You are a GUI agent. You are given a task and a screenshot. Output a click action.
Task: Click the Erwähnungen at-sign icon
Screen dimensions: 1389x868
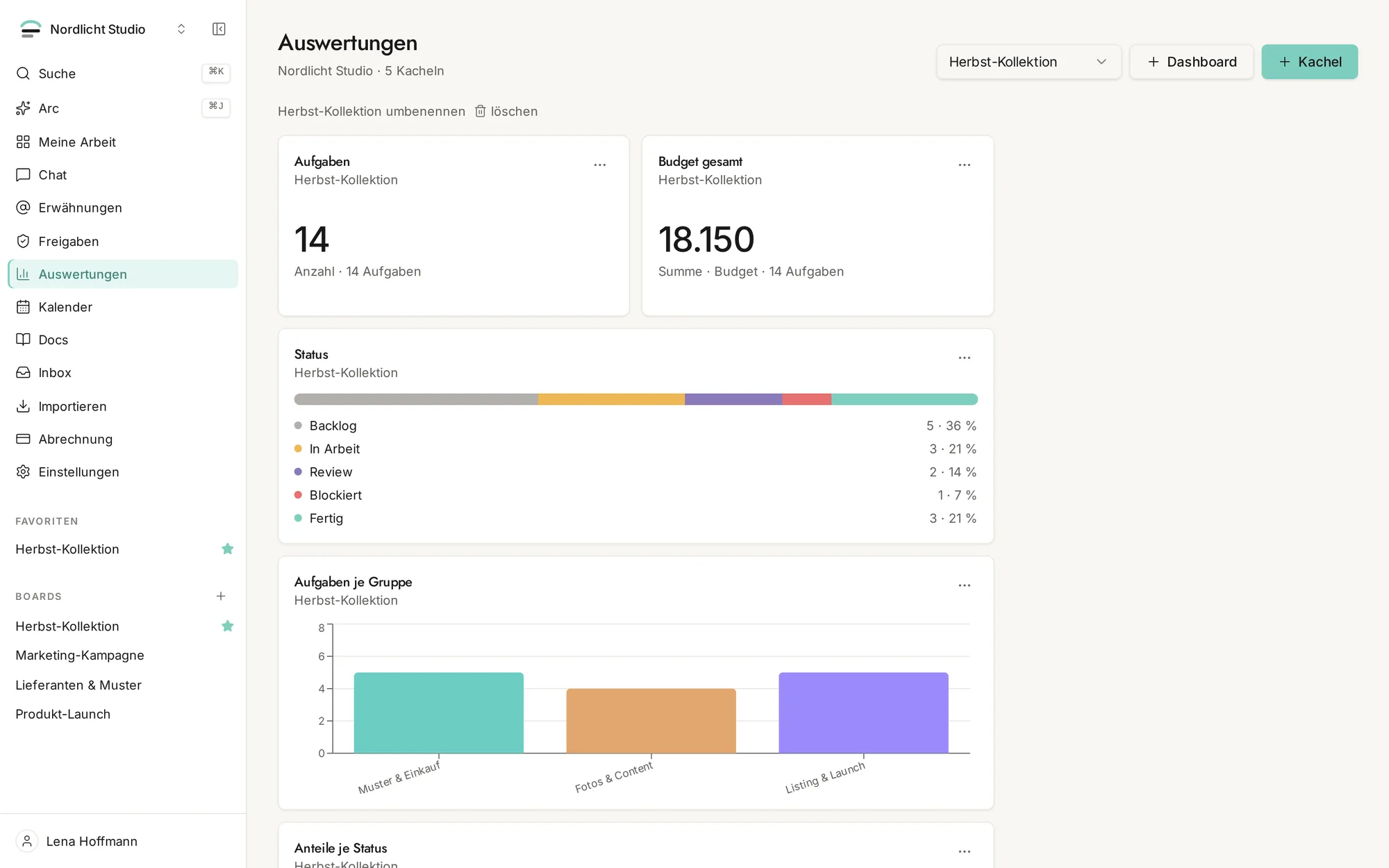[x=23, y=208]
